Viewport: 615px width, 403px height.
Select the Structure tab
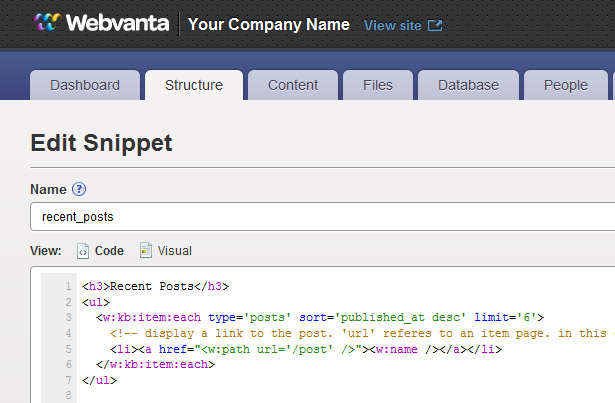(194, 85)
